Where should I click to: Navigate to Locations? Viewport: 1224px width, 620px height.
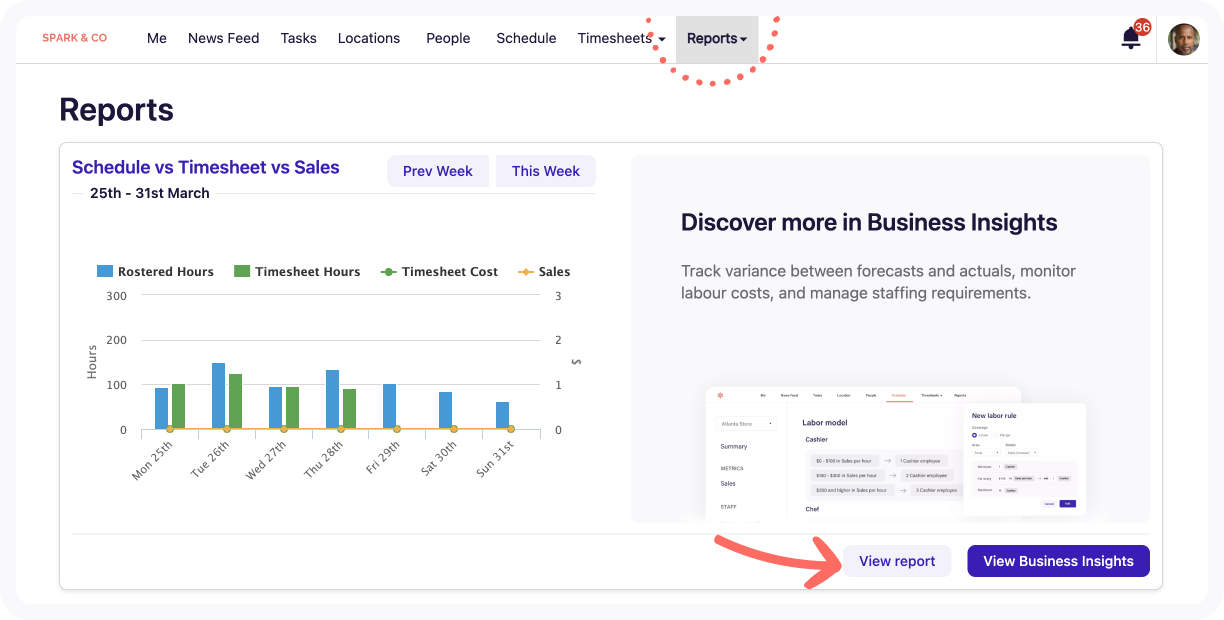[x=369, y=39]
